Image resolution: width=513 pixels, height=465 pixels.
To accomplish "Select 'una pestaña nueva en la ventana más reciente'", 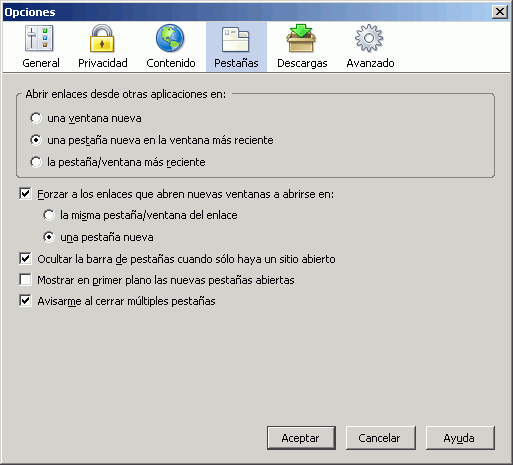I will coord(36,140).
